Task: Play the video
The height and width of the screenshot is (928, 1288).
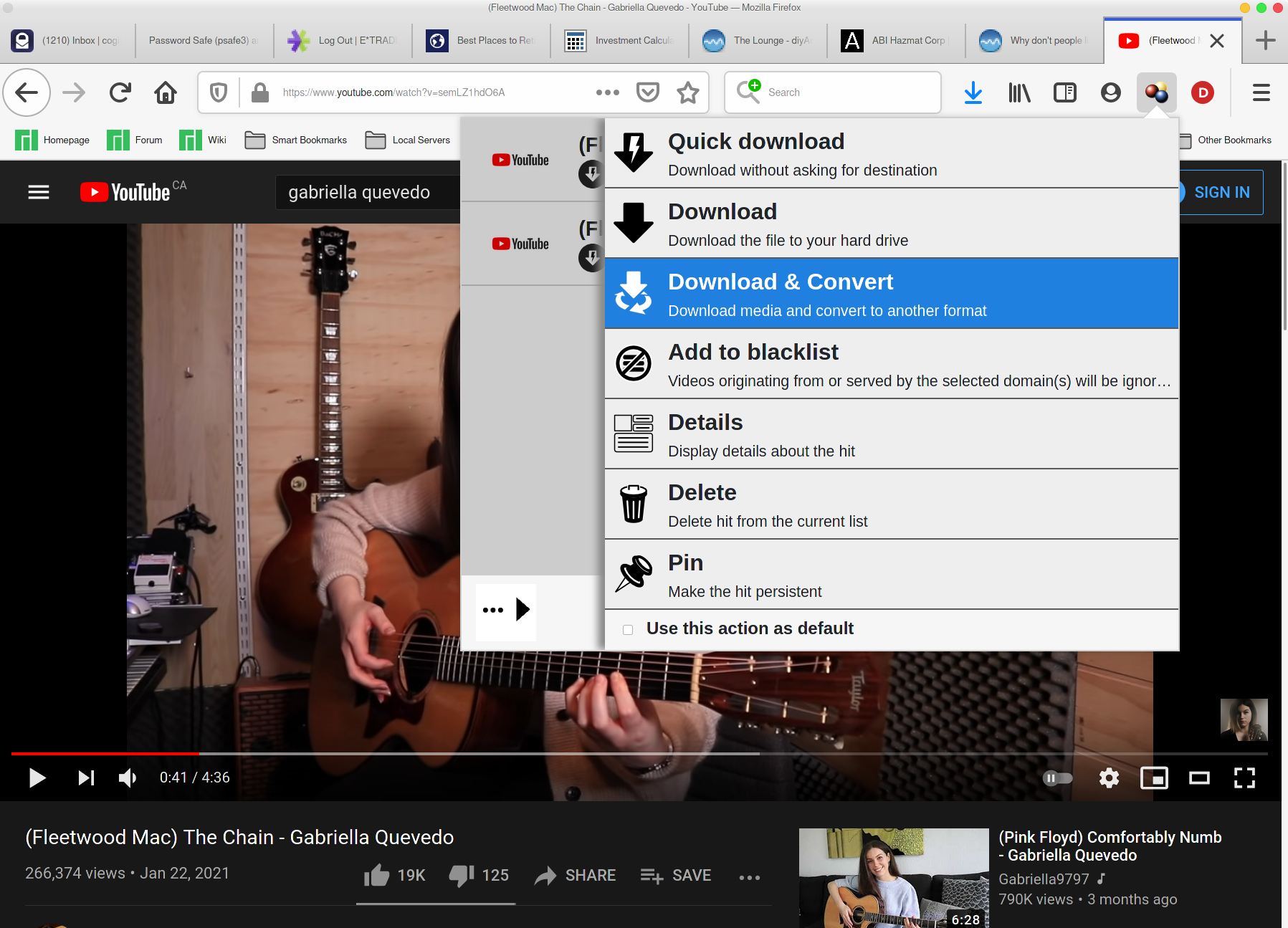Action: 37,778
